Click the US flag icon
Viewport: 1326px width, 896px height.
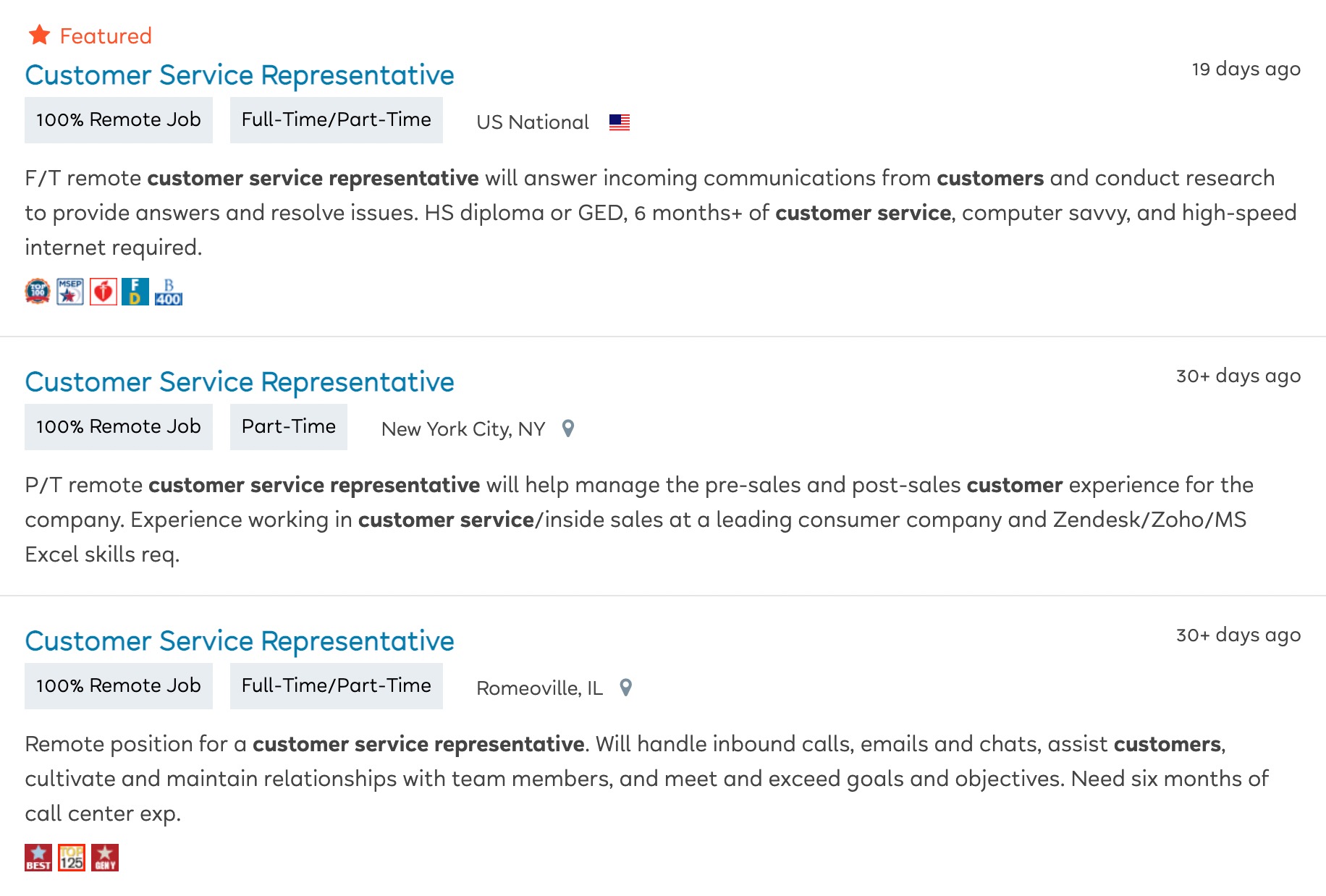click(620, 122)
